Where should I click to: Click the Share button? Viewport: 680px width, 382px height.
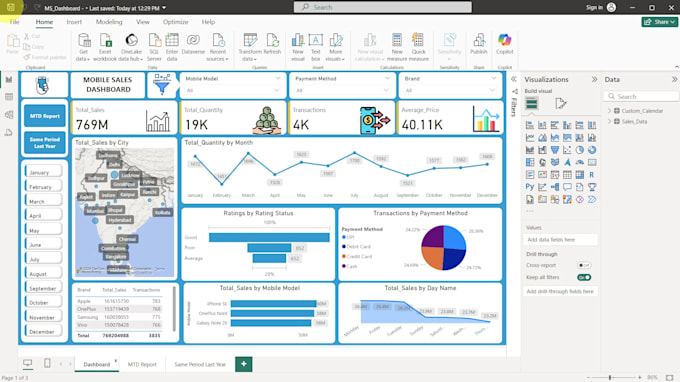[x=659, y=22]
